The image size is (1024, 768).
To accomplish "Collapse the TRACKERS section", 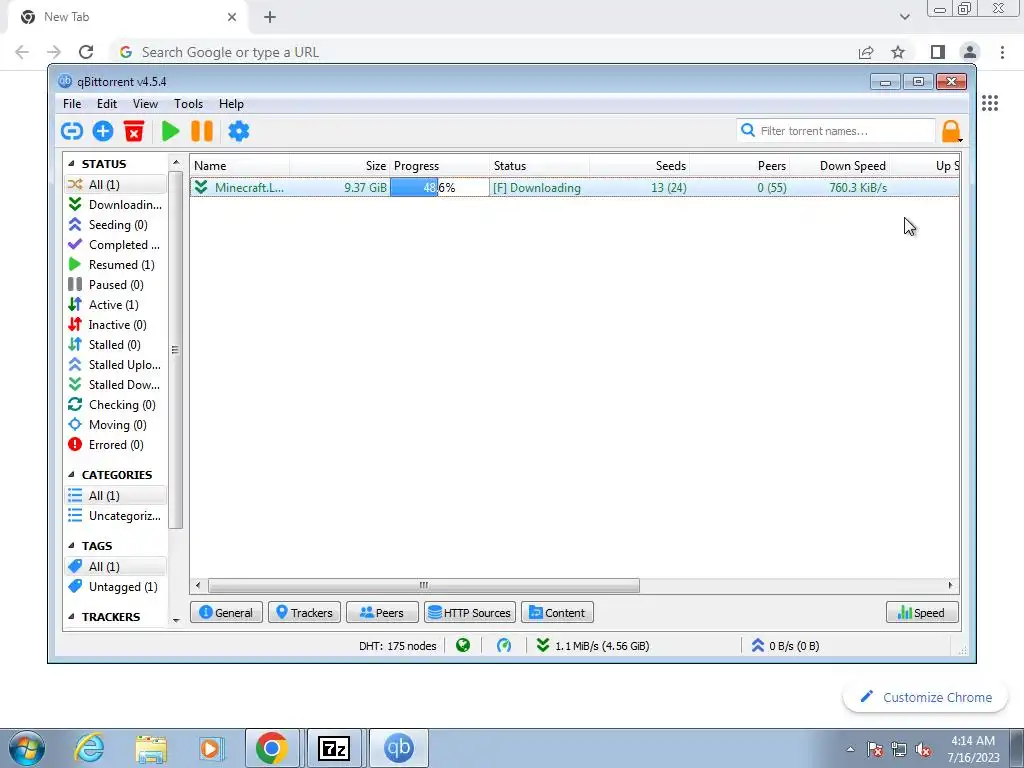I will (x=71, y=617).
